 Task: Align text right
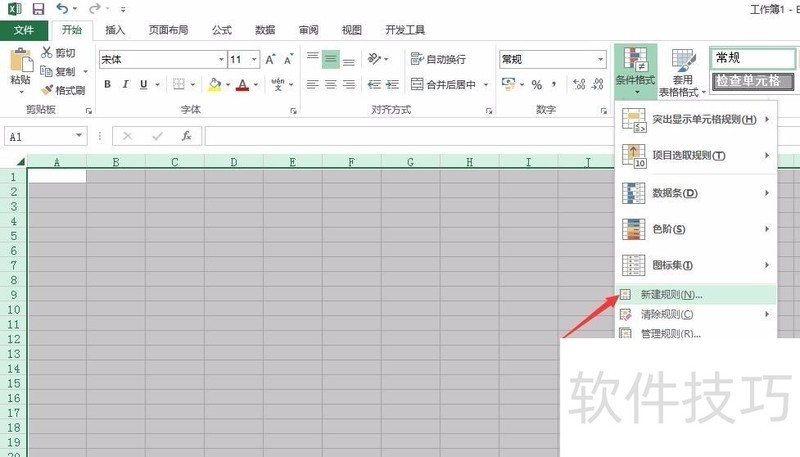(x=349, y=84)
